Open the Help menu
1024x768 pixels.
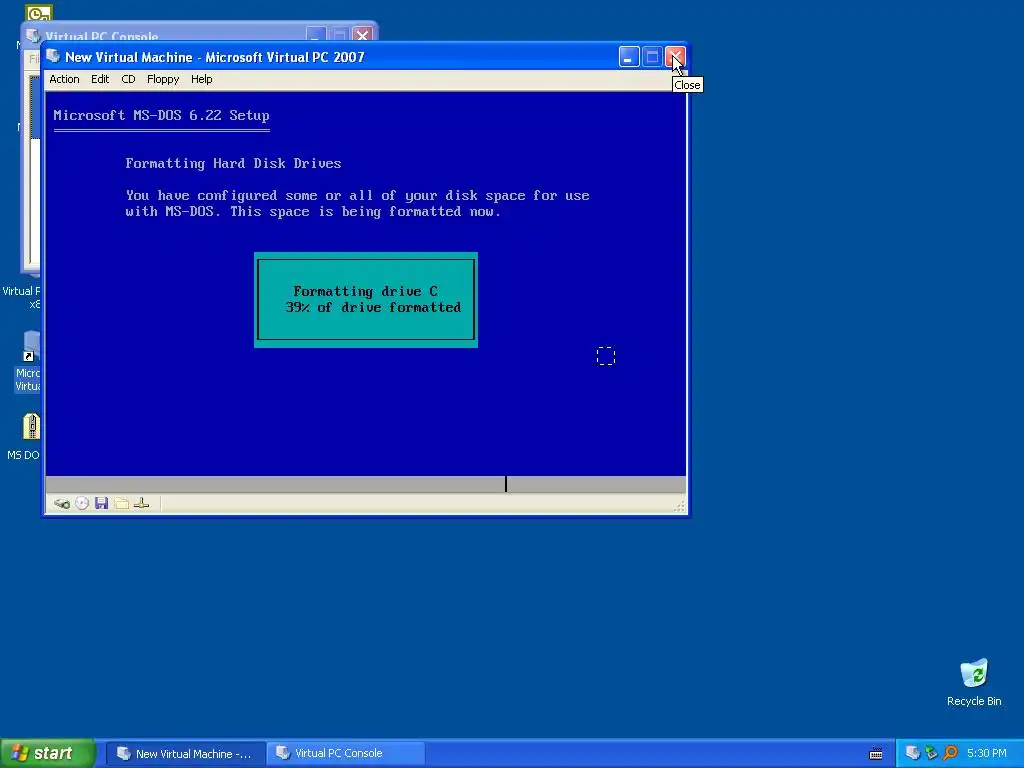(x=201, y=79)
